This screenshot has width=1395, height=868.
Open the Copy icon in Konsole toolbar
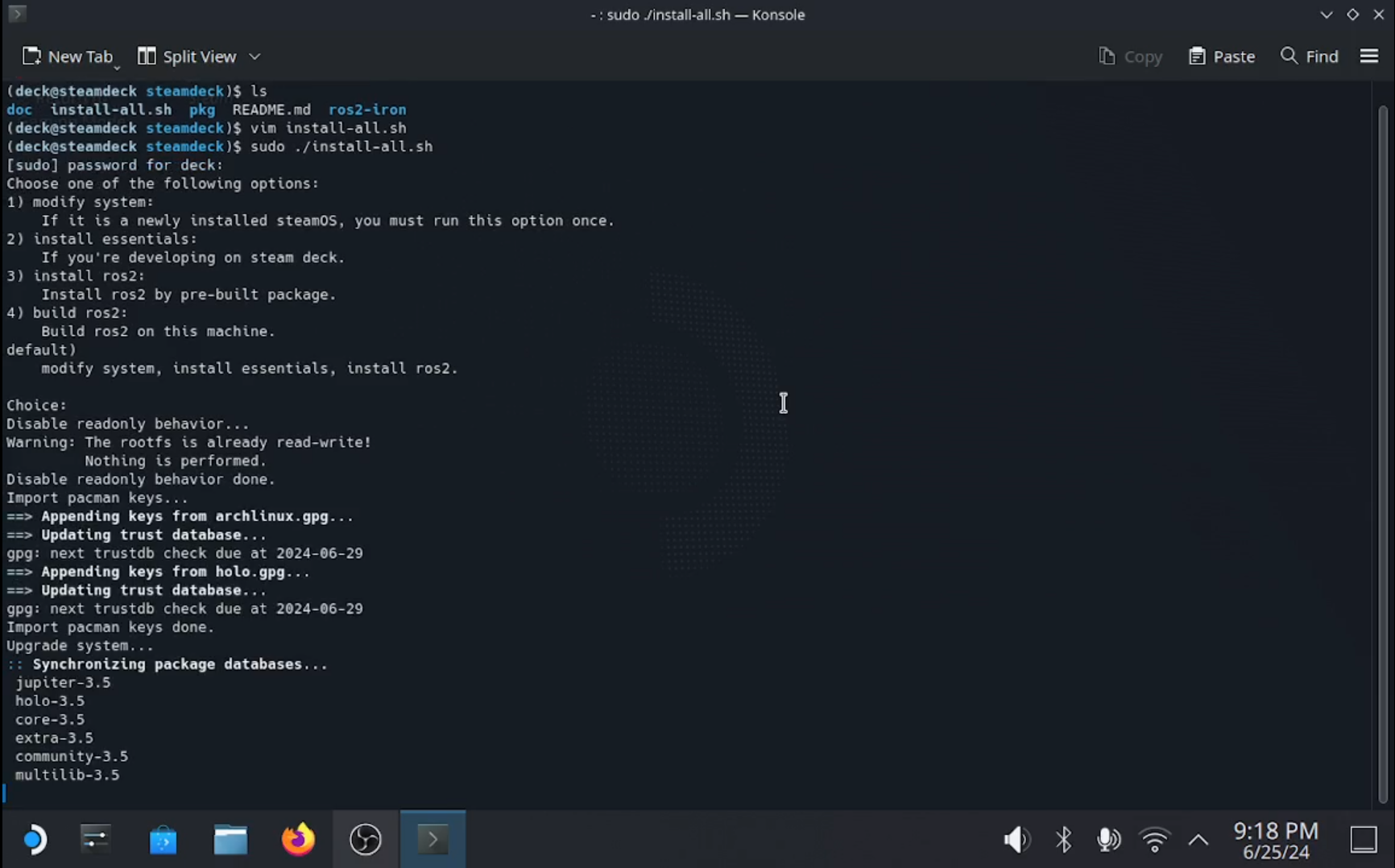click(x=1131, y=56)
